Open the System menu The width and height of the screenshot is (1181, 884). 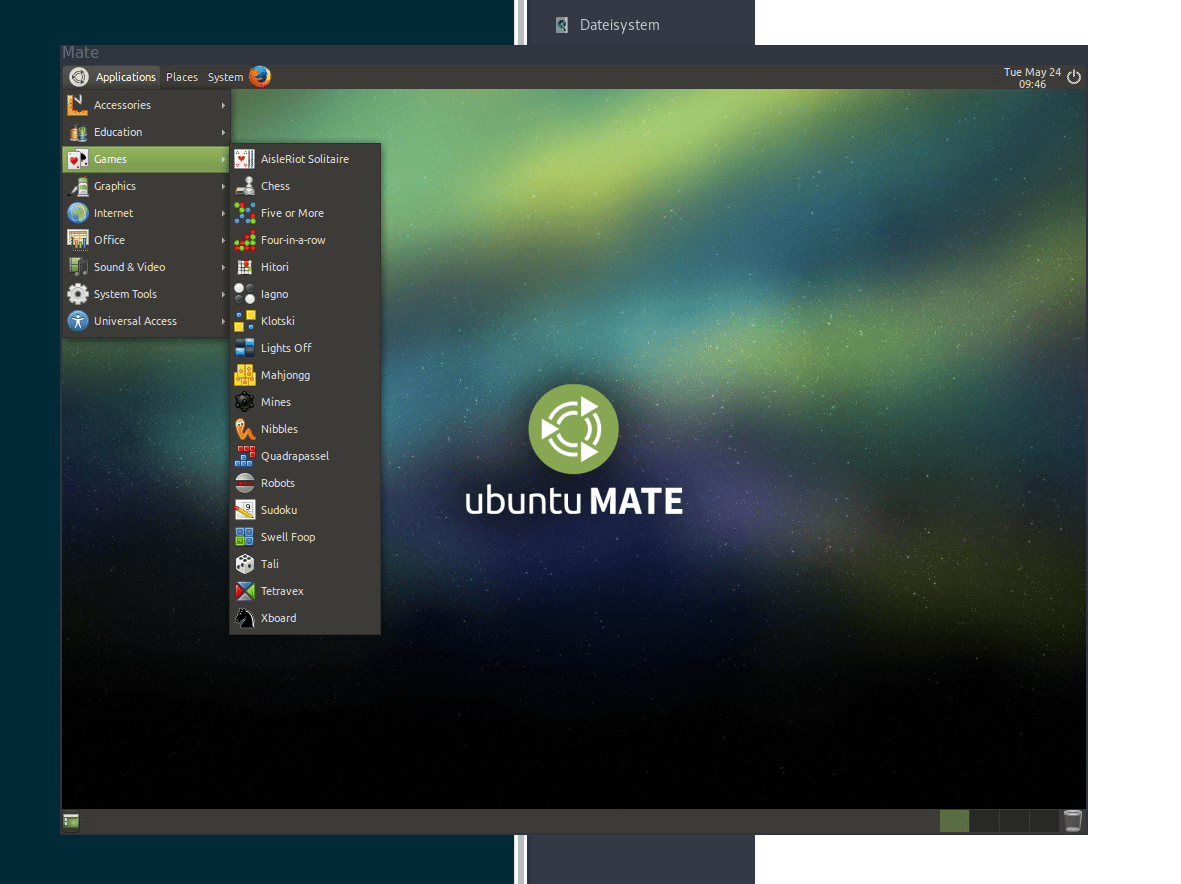224,76
